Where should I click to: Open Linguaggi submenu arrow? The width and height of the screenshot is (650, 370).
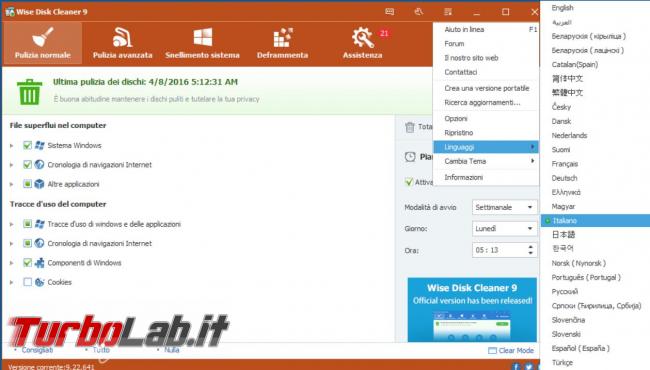pyautogui.click(x=532, y=147)
